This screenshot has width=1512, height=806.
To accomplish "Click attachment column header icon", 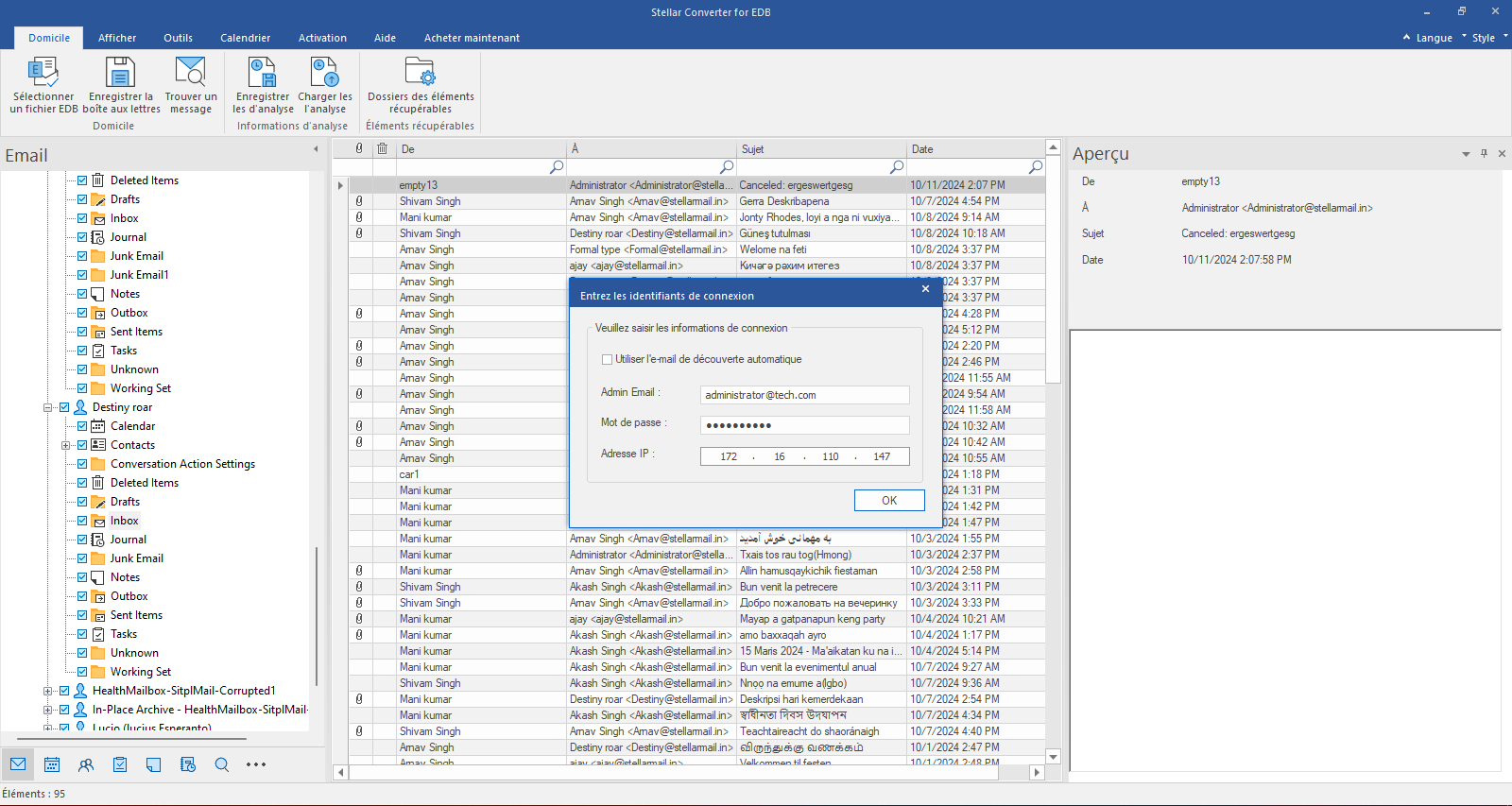I will (359, 148).
